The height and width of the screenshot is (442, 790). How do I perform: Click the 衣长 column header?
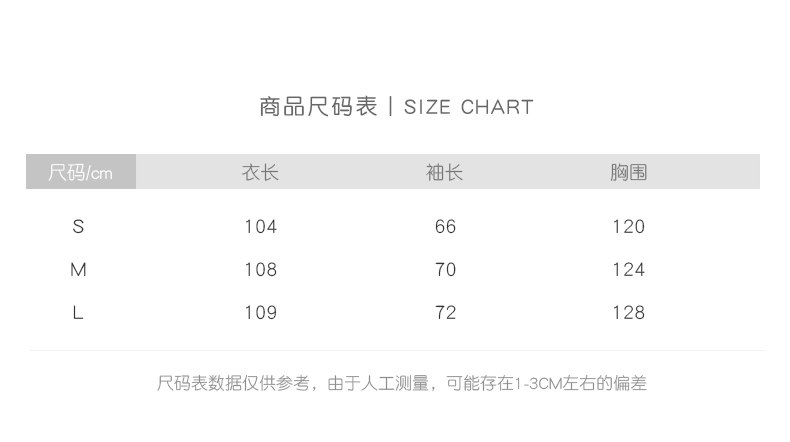pos(260,173)
